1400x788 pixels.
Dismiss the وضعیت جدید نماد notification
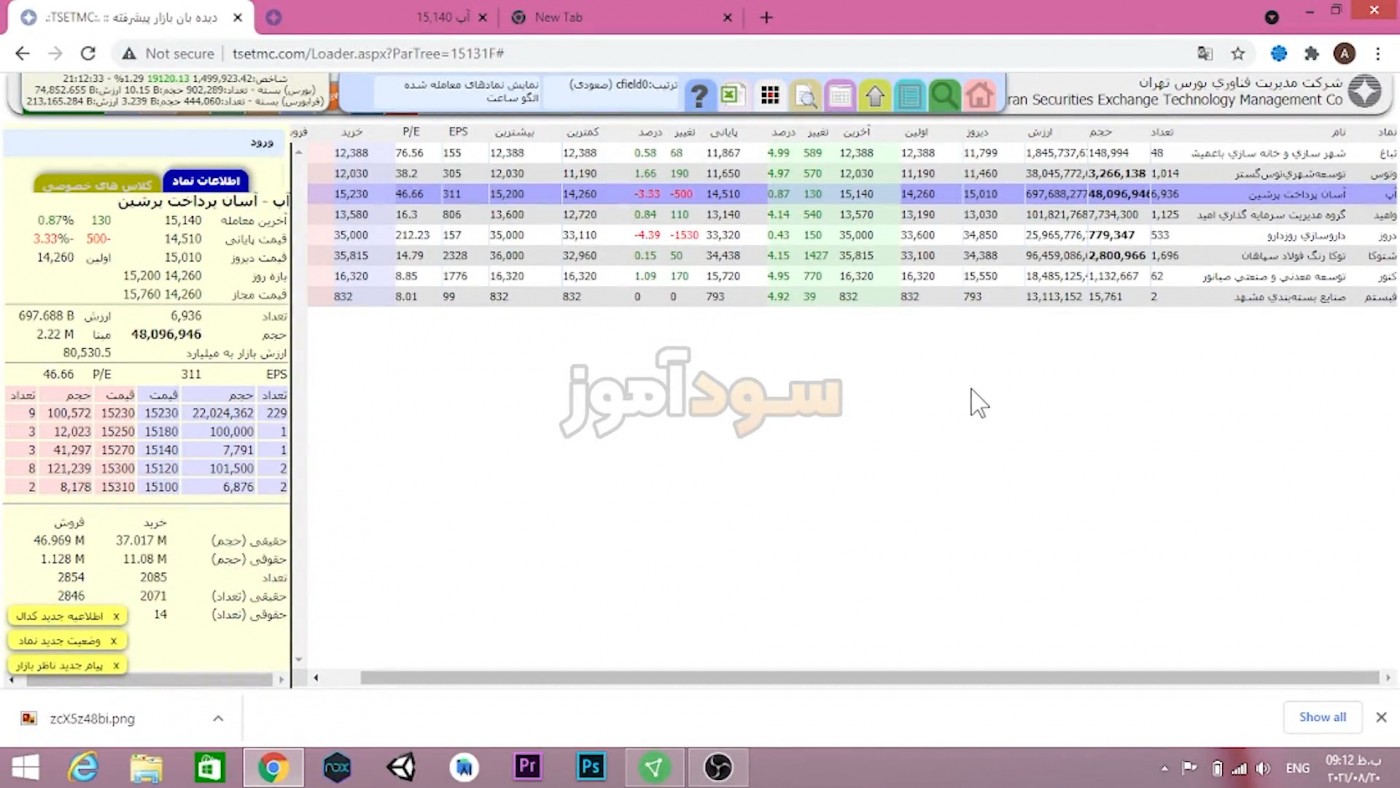click(113, 641)
